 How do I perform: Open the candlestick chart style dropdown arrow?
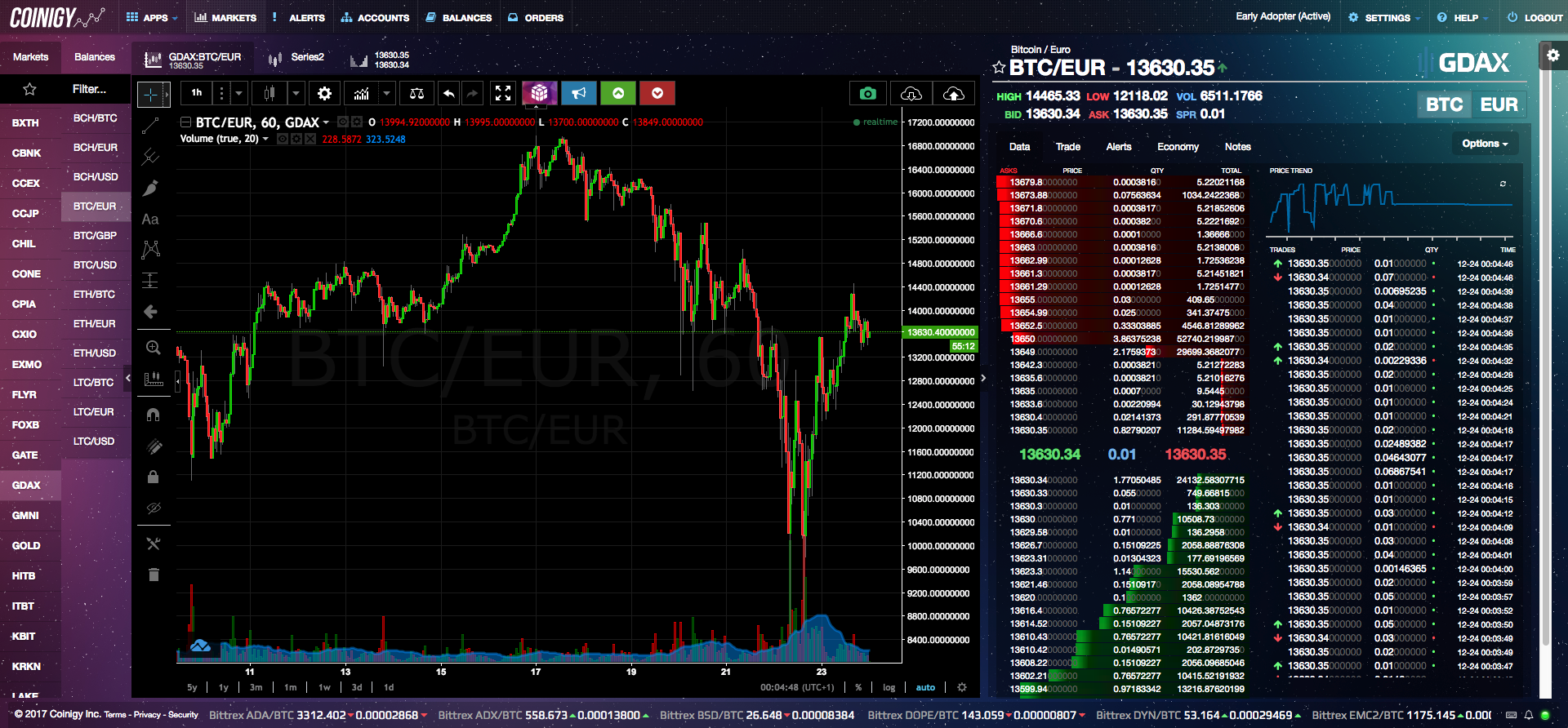tap(296, 94)
